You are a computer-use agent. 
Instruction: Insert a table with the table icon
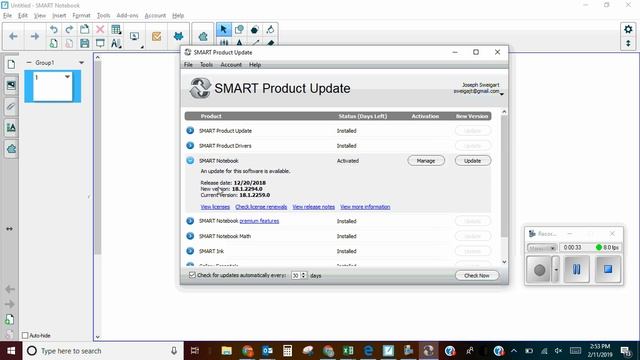click(116, 29)
